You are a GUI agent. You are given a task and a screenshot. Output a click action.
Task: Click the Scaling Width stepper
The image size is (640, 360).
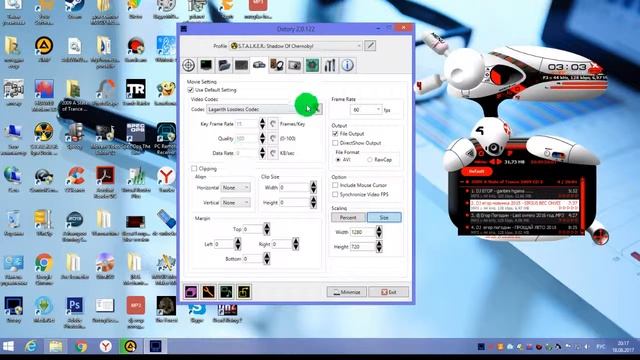pos(379,232)
